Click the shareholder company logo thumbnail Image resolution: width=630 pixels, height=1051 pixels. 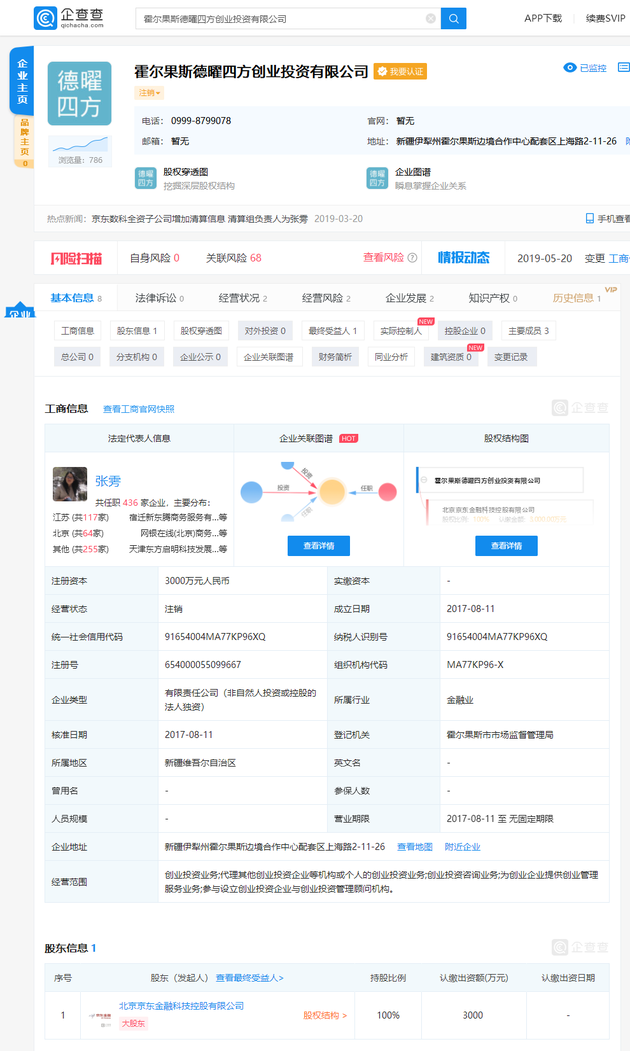coord(101,1016)
